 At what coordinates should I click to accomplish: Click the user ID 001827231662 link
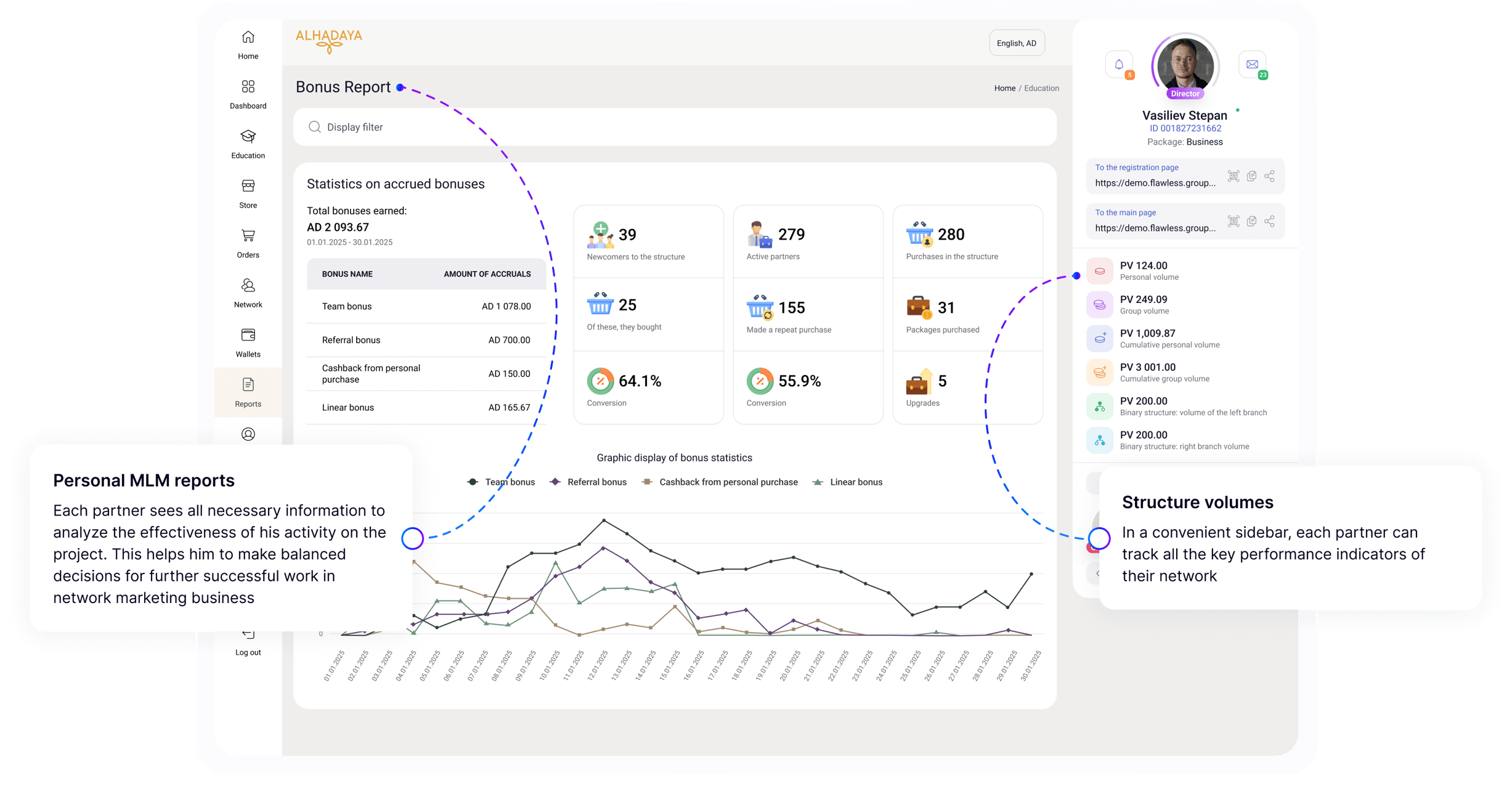[x=1185, y=128]
